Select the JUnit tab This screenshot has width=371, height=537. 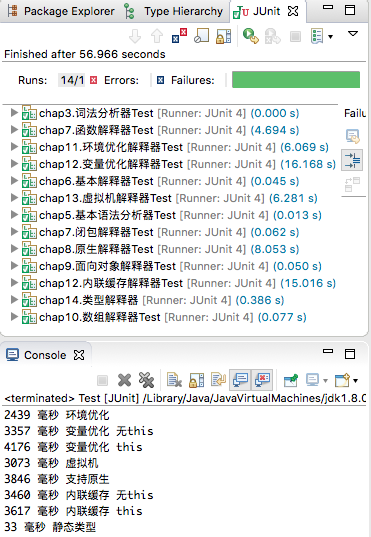pyautogui.click(x=257, y=11)
